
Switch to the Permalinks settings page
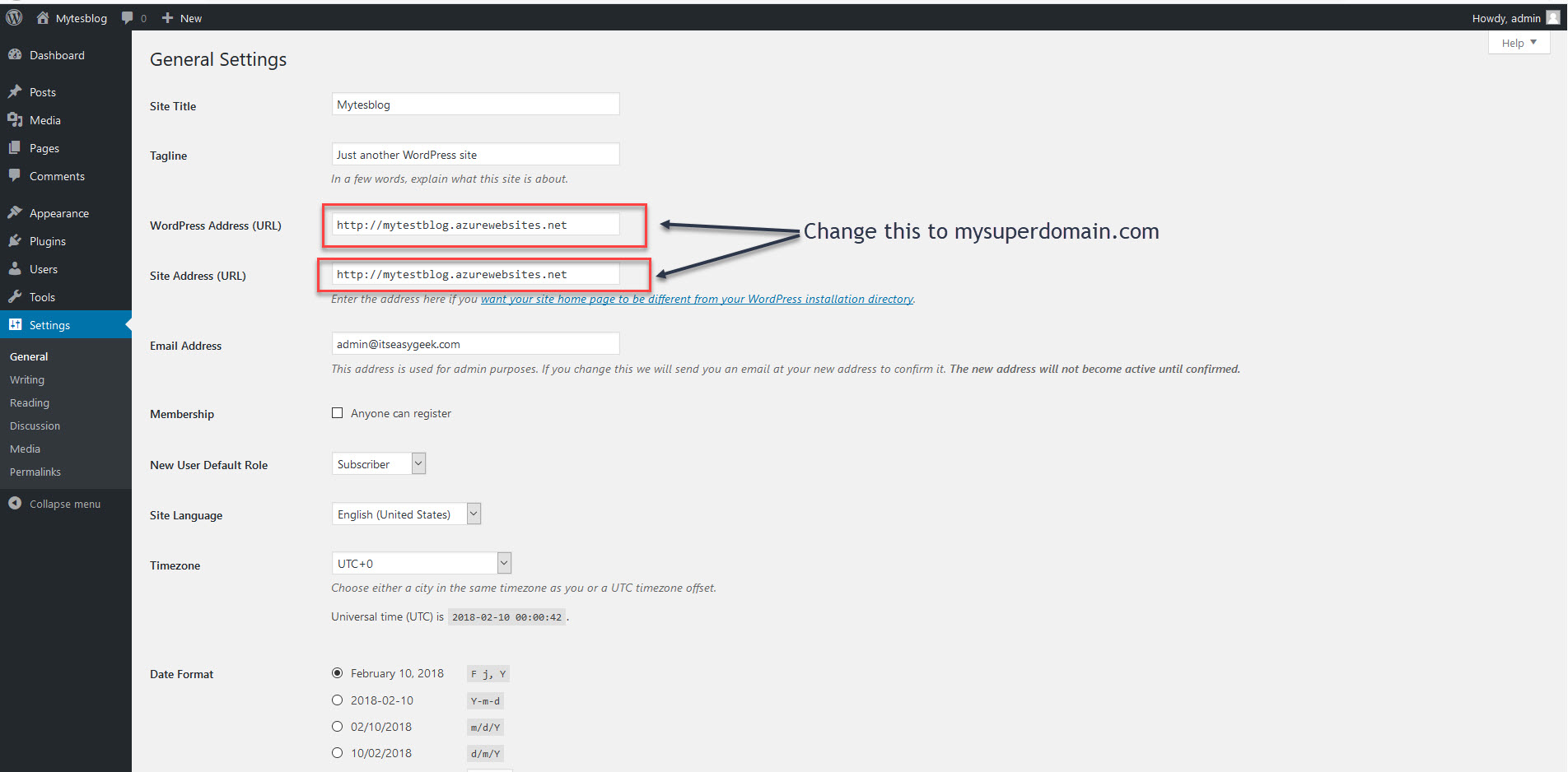click(35, 472)
